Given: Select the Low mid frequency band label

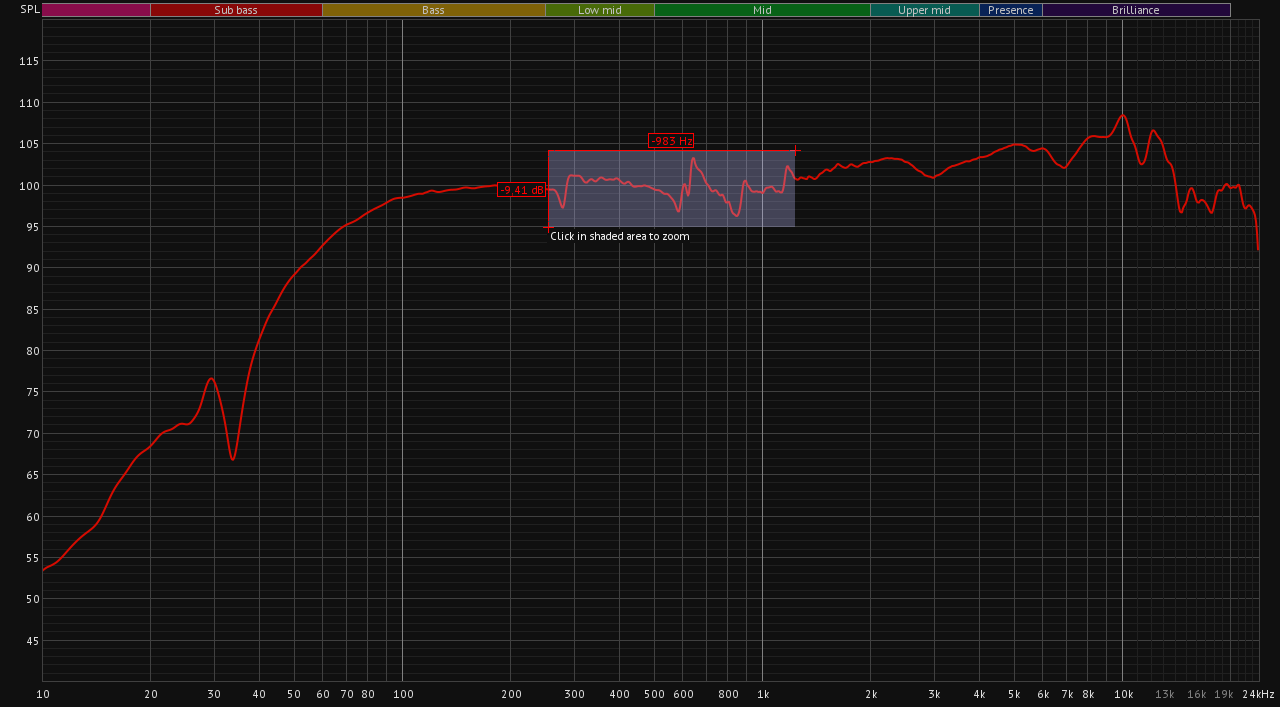Looking at the screenshot, I should click(599, 10).
